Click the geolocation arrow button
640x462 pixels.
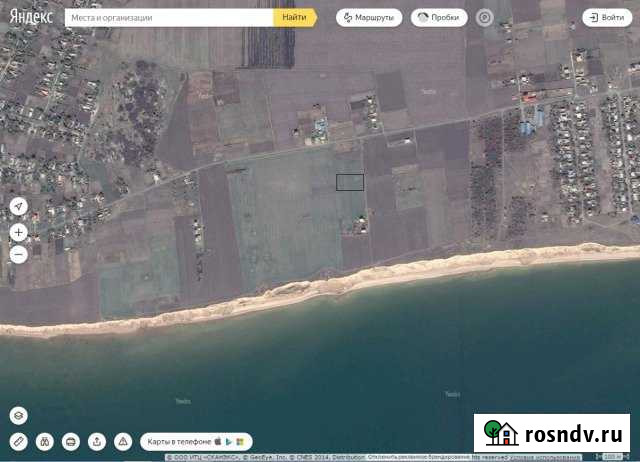point(18,206)
